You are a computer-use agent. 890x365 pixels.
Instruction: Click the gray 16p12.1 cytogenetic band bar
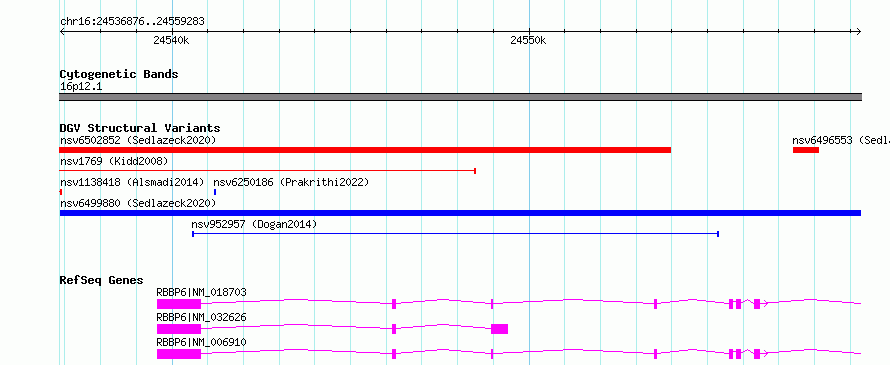[460, 97]
